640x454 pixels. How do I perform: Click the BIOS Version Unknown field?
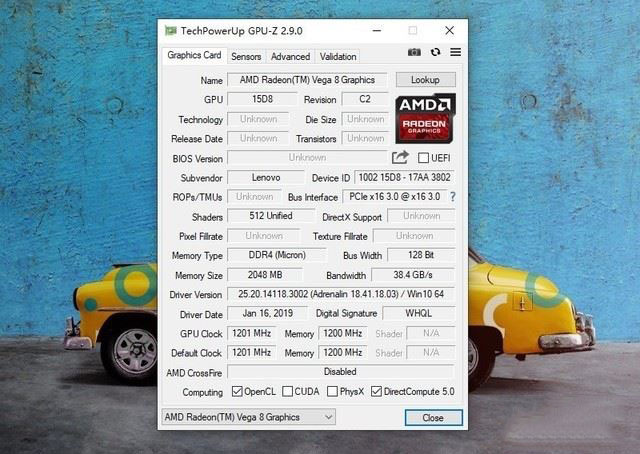tap(307, 158)
